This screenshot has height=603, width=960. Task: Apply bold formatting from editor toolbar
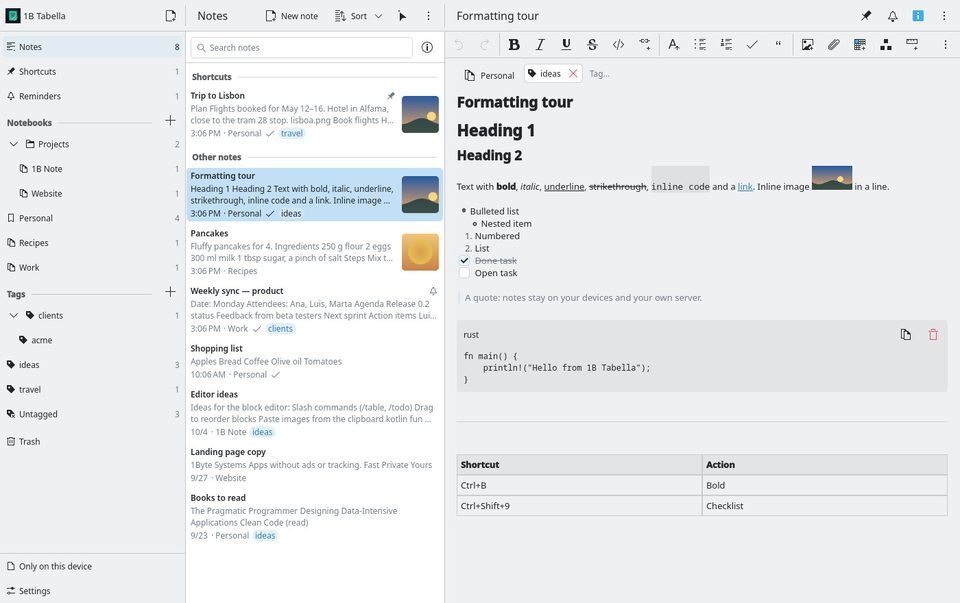coord(514,45)
